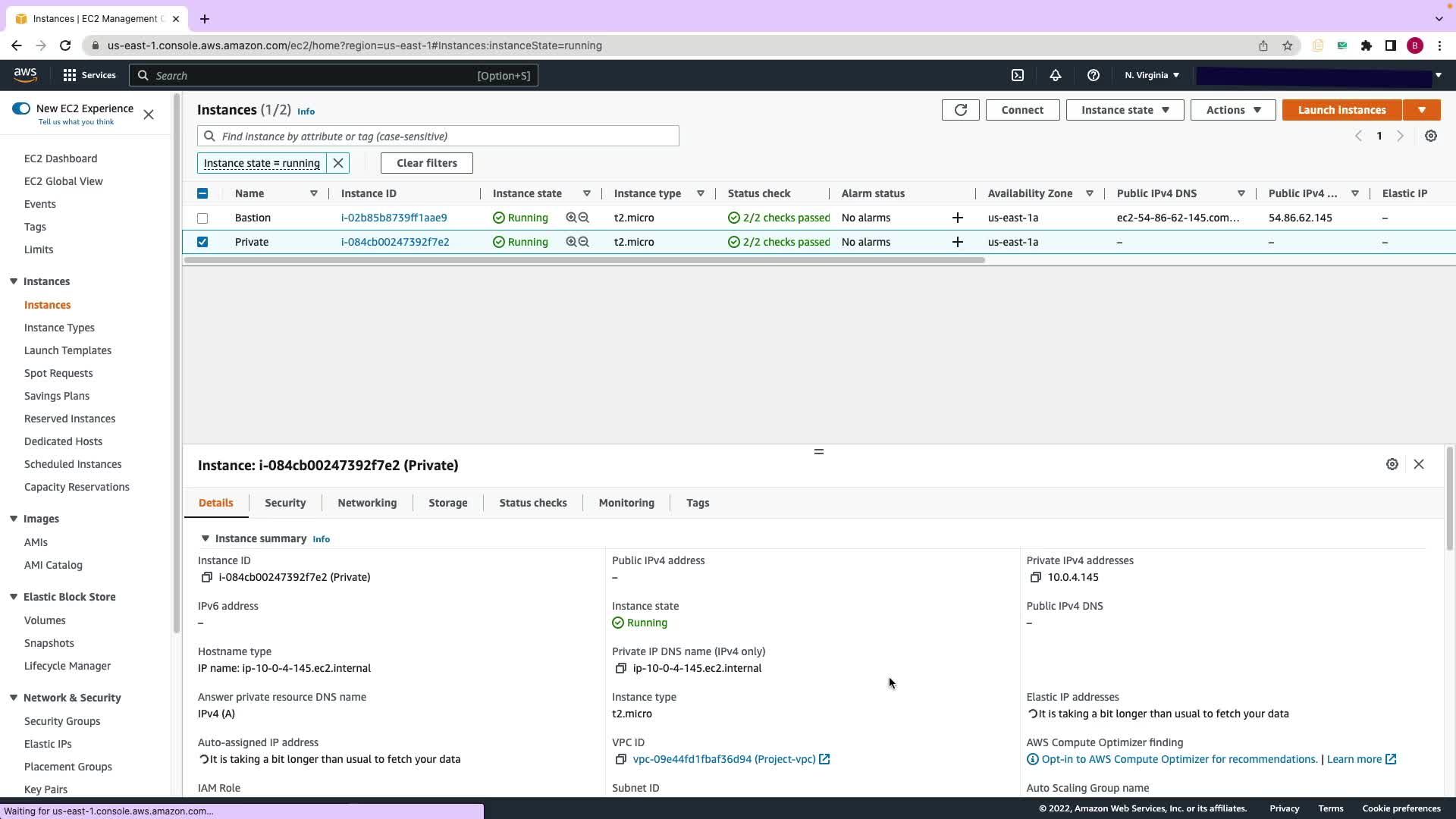Screen dimensions: 1456x819
Task: Check the Bastion instance checkbox
Action: [202, 218]
